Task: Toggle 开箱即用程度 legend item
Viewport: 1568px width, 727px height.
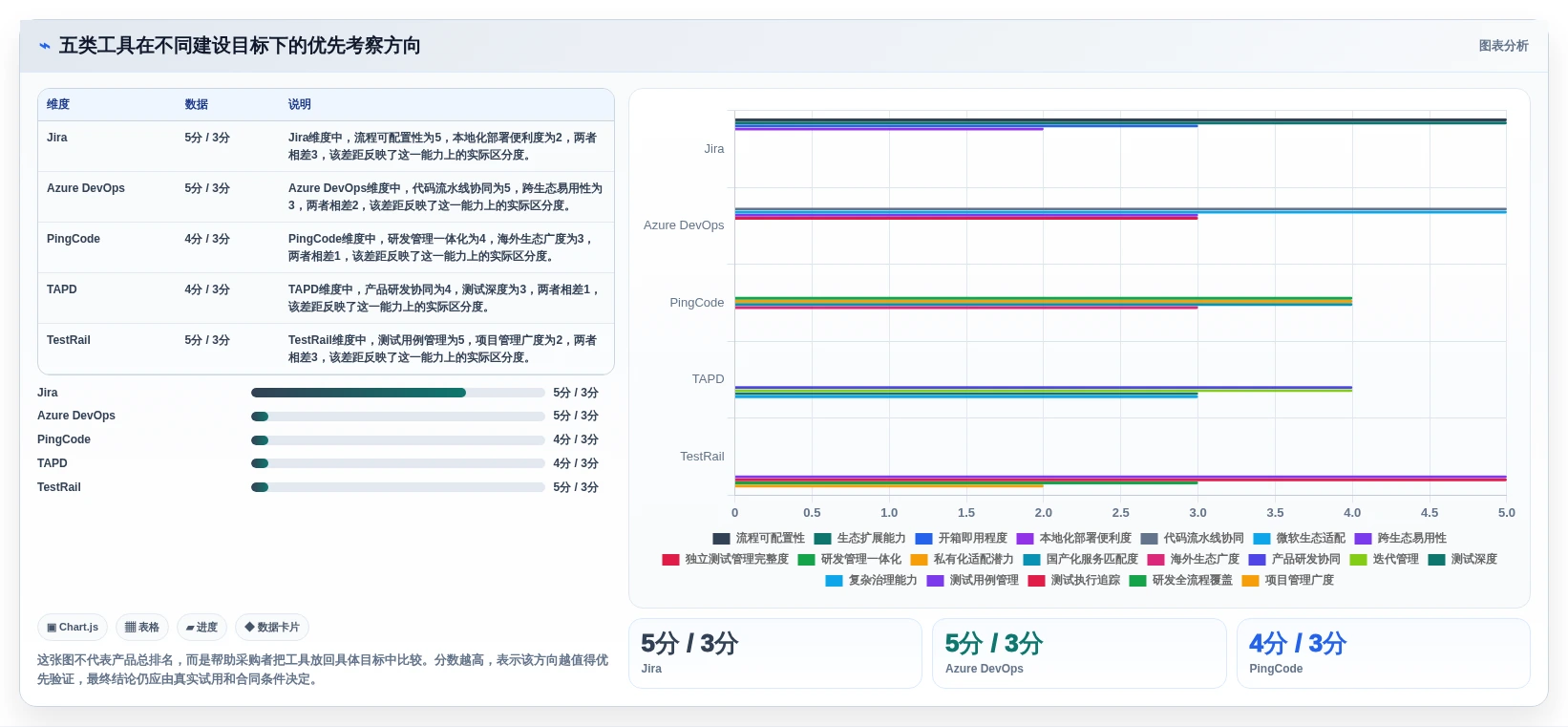Action: [x=961, y=539]
